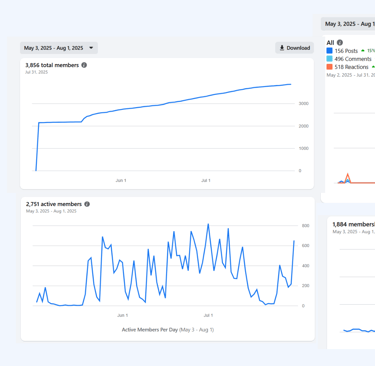The width and height of the screenshot is (375, 366).
Task: Click the 2,751 active members heading
Action: (54, 204)
